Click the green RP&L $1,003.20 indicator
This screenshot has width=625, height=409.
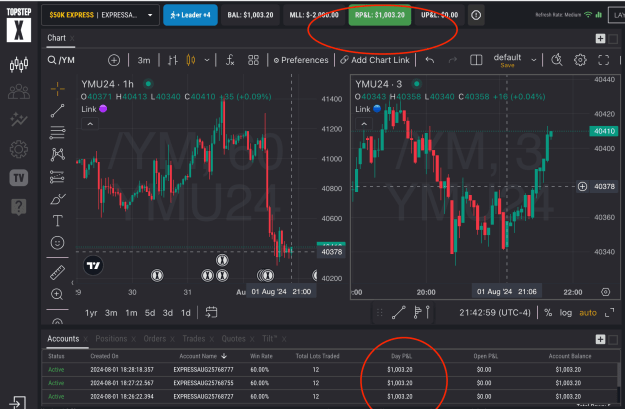click(380, 15)
